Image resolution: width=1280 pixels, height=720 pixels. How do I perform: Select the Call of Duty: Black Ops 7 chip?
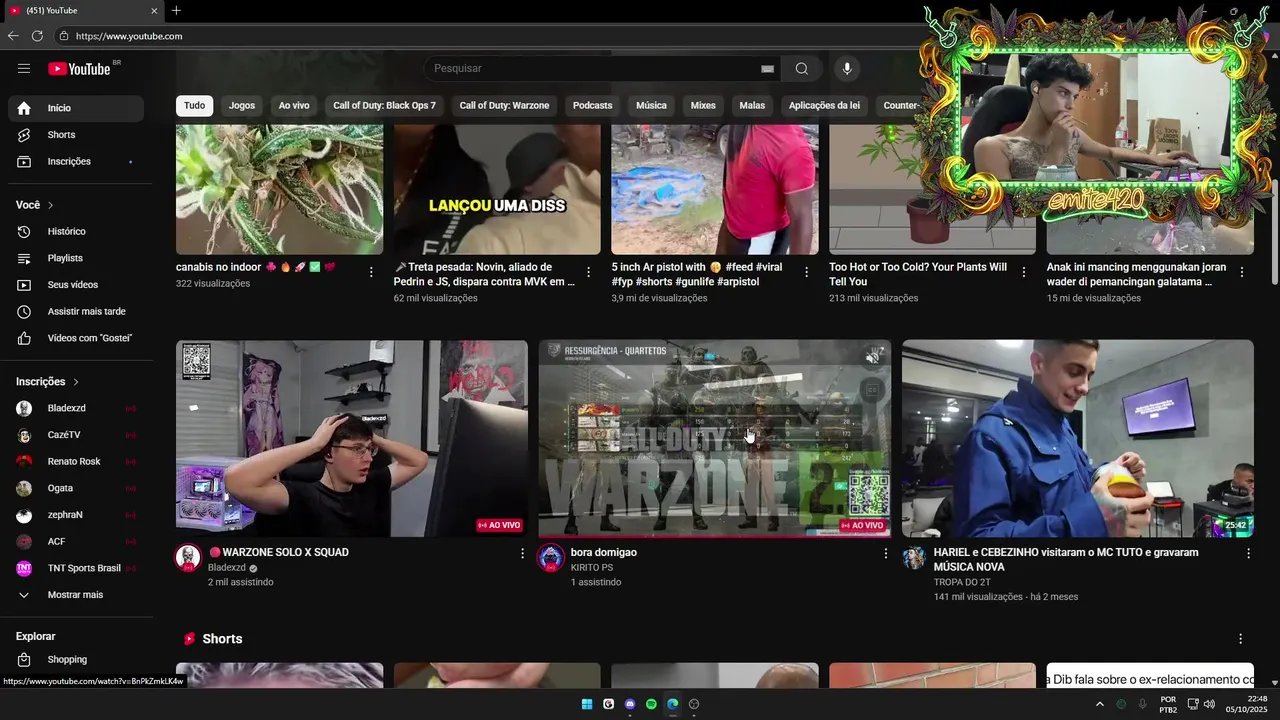coord(385,105)
